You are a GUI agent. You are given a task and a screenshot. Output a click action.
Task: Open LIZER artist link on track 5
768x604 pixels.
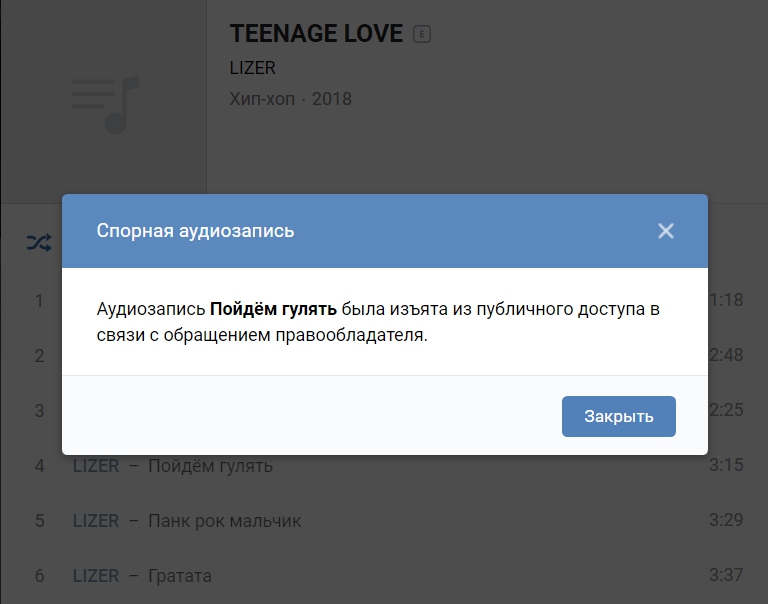click(96, 521)
